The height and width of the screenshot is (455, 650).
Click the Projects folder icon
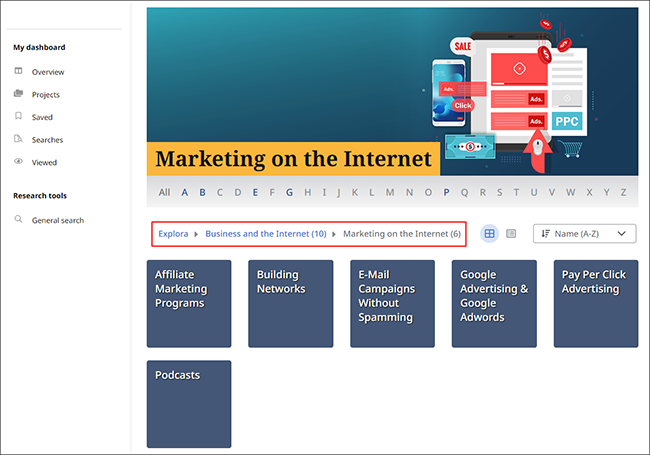tap(18, 93)
